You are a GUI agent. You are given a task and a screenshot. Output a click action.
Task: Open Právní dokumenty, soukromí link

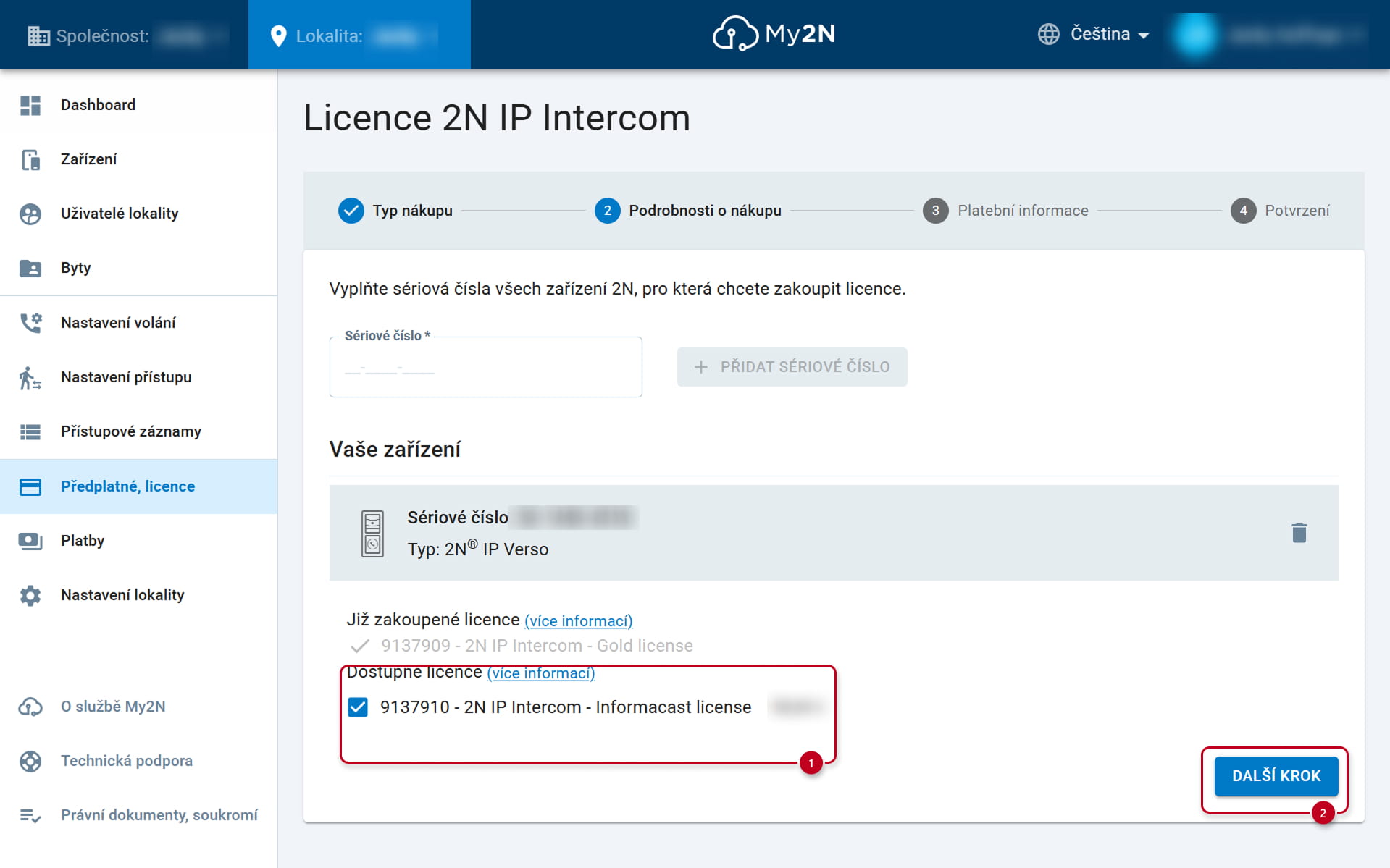[x=159, y=815]
